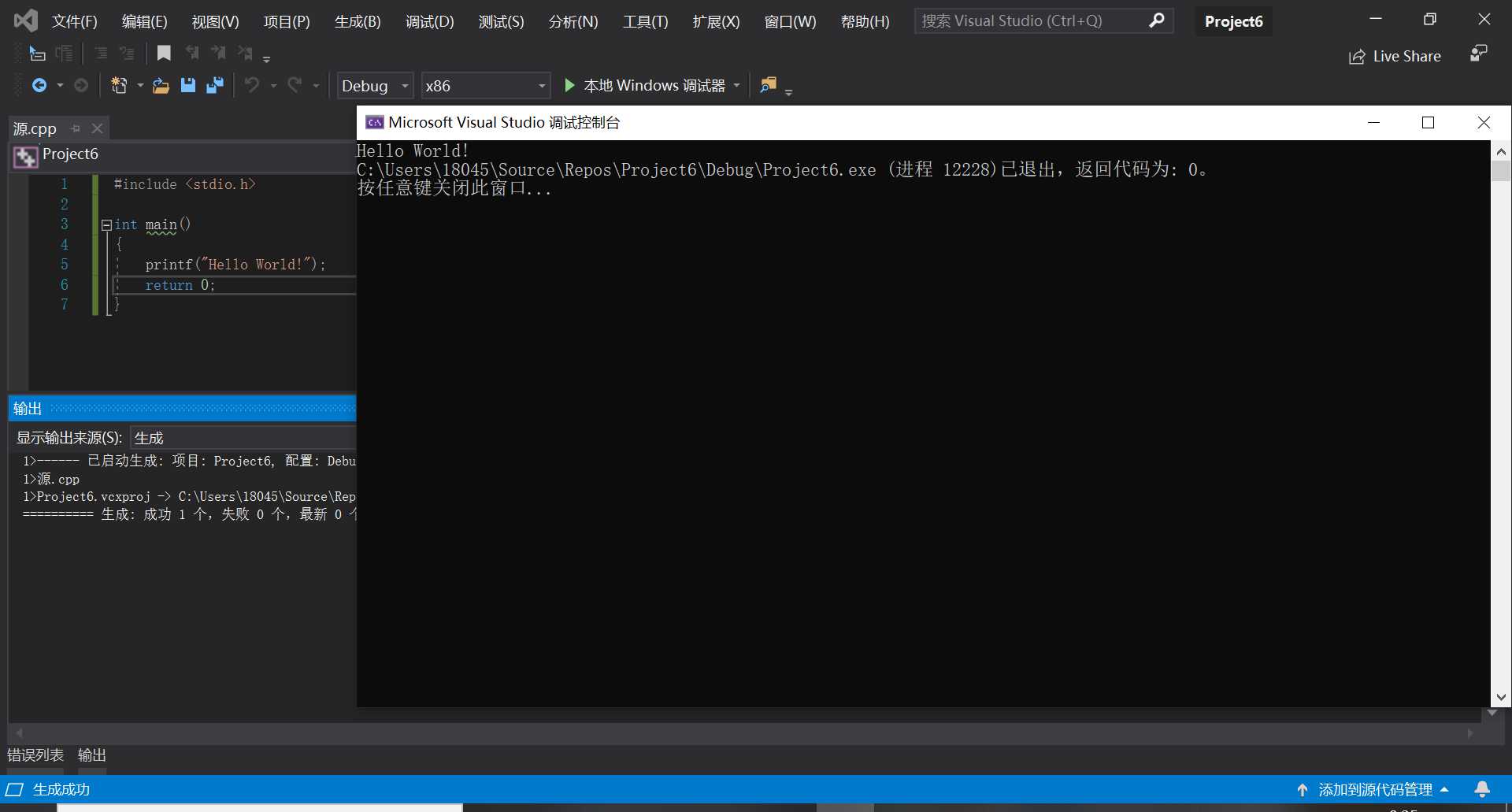1512x812 pixels.
Task: Click the comment out lines icon
Action: tap(101, 54)
